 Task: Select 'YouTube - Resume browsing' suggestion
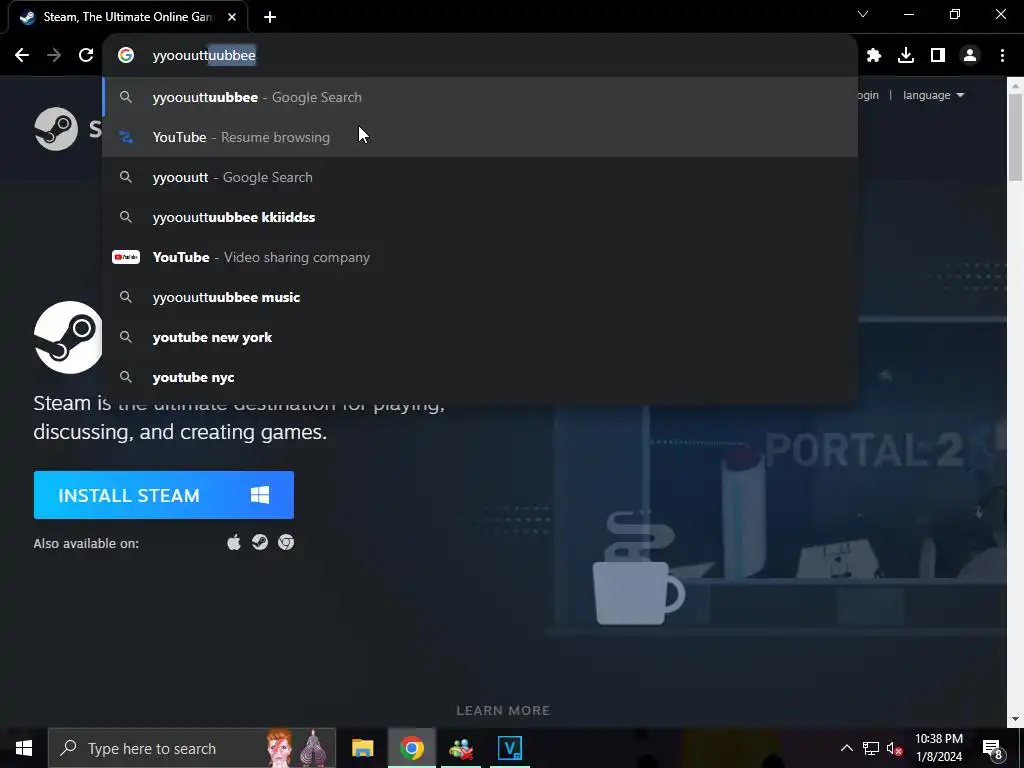point(480,137)
